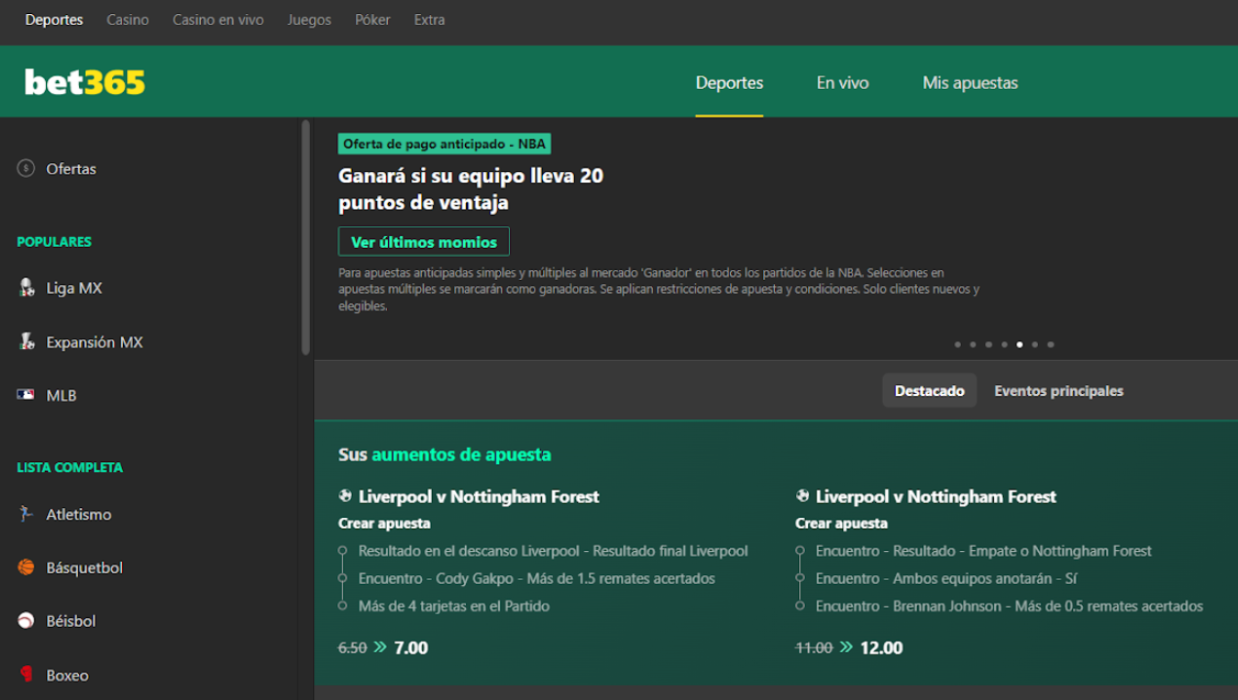Click 'Empate o Nottingham Forest' selection line
The height and width of the screenshot is (700, 1238).
click(x=984, y=551)
